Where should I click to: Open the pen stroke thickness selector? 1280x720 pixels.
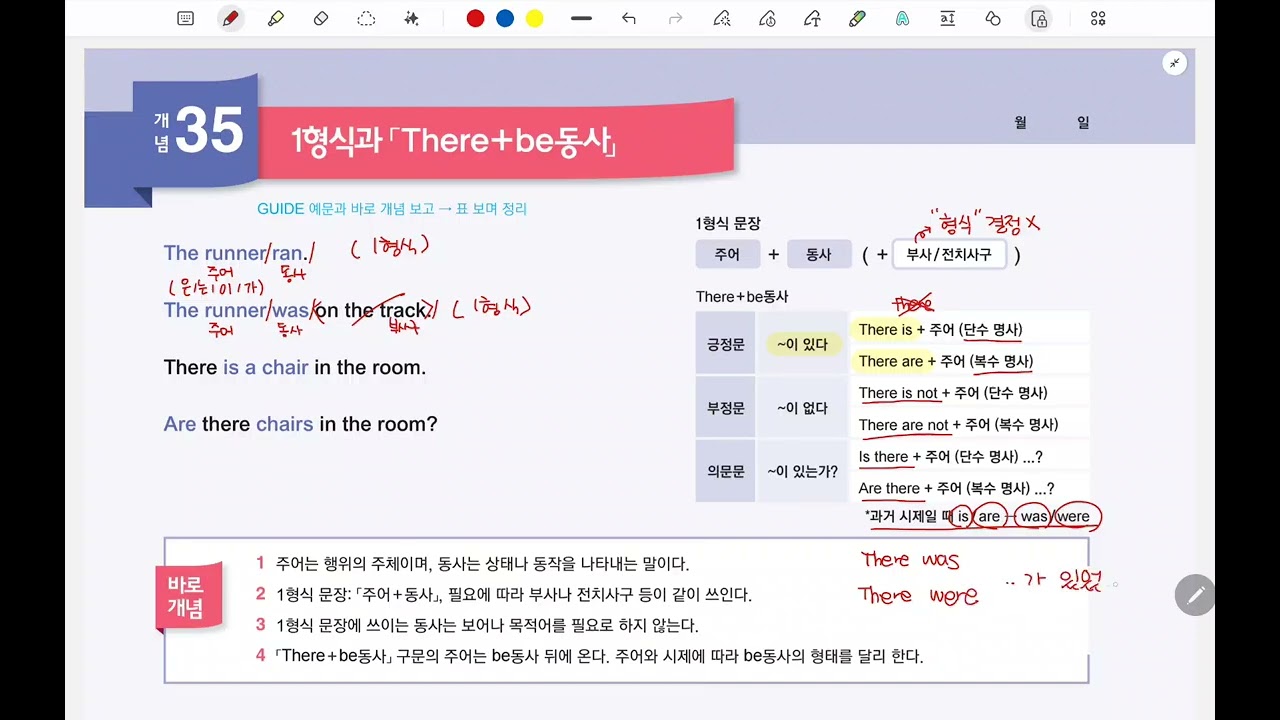click(x=581, y=18)
